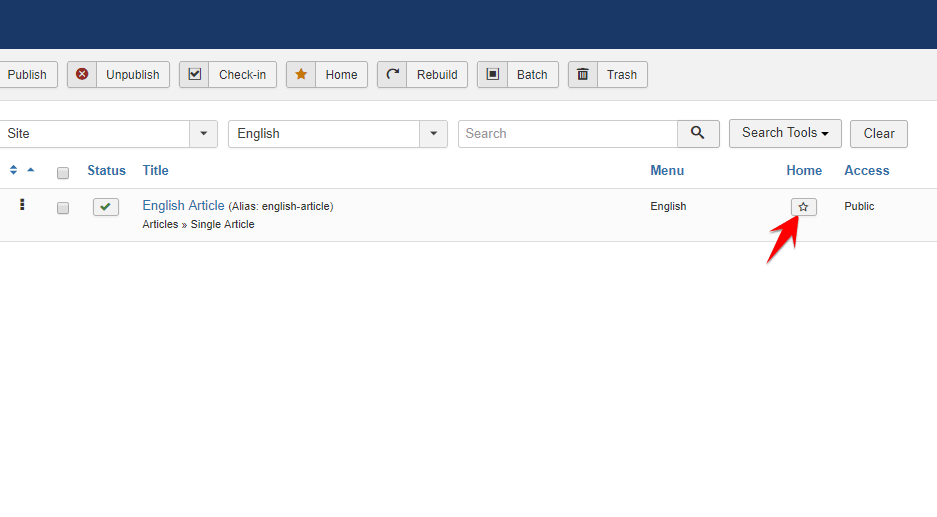
Task: Open the English menu selector dropdown arrow
Action: (434, 133)
